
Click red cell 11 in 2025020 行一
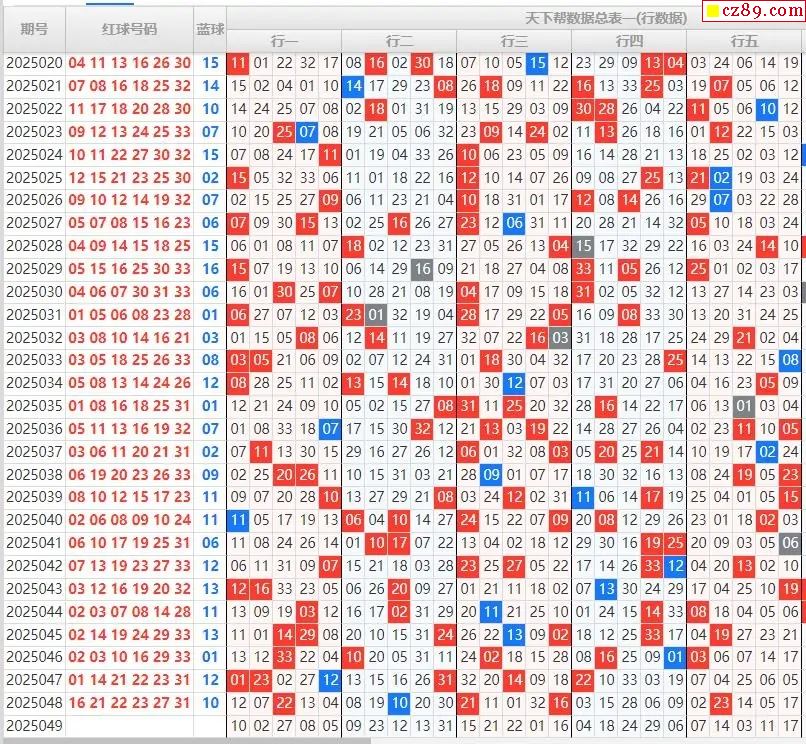click(238, 63)
